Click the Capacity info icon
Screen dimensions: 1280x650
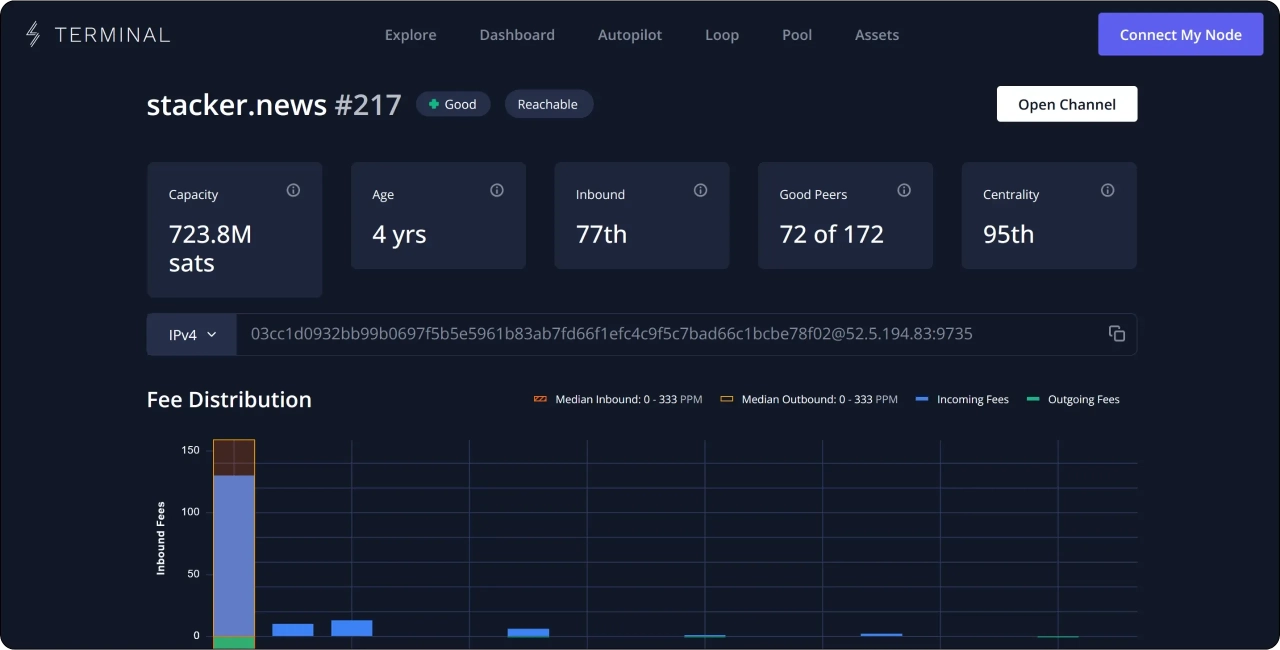(x=293, y=190)
